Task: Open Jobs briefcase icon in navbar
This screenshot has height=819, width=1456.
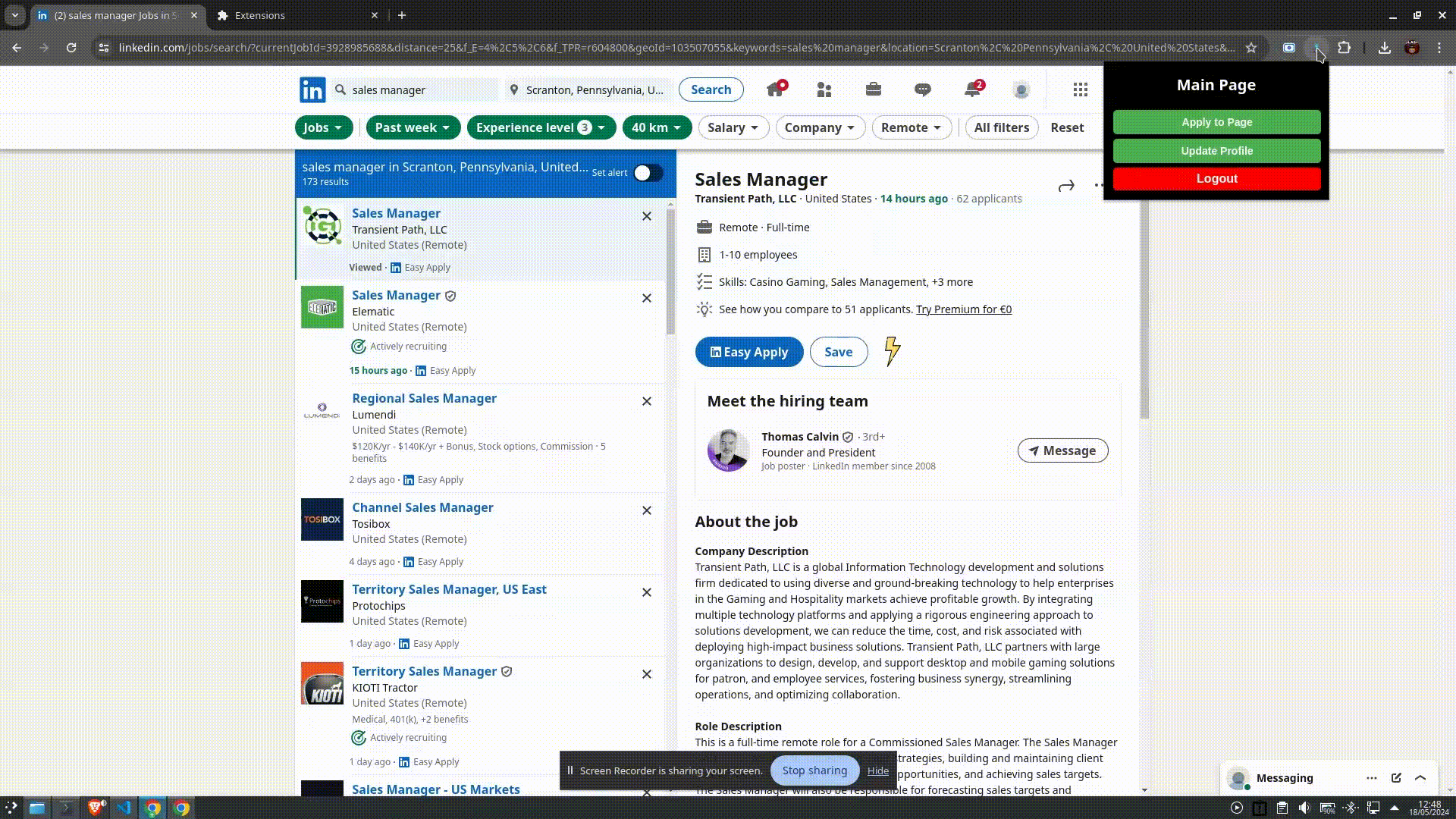Action: (x=873, y=89)
